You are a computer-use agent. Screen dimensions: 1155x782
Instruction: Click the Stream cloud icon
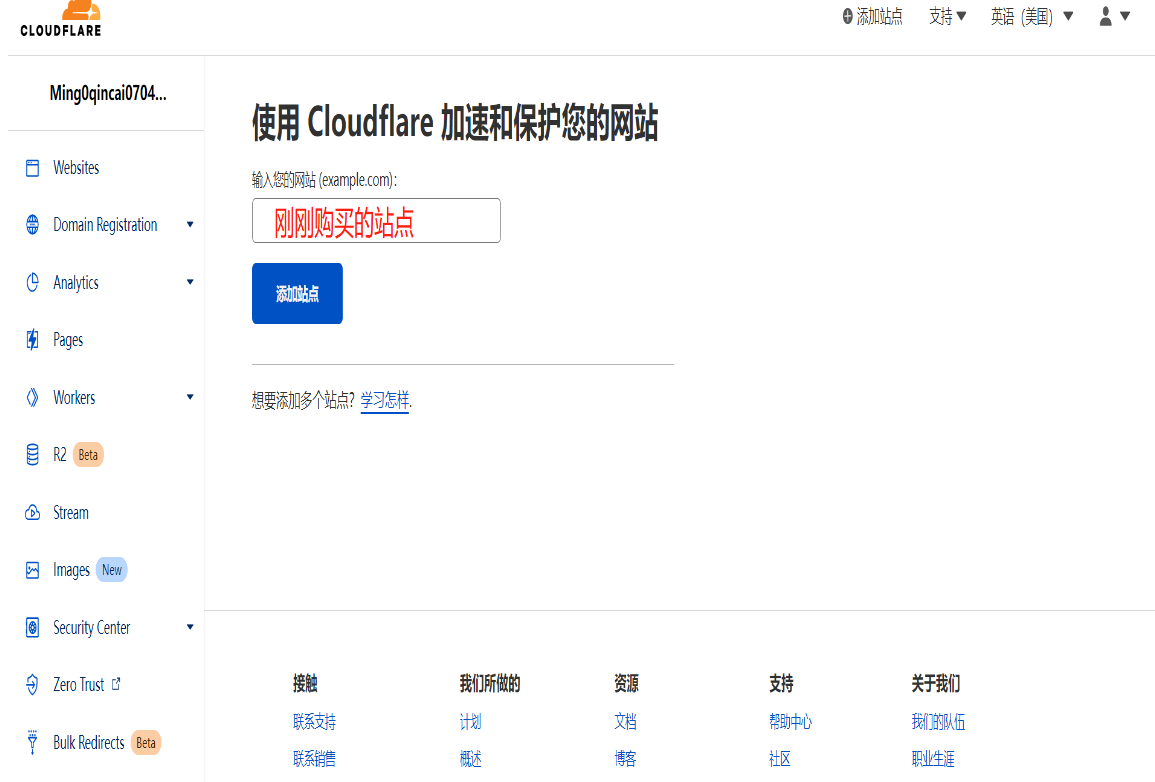point(32,512)
